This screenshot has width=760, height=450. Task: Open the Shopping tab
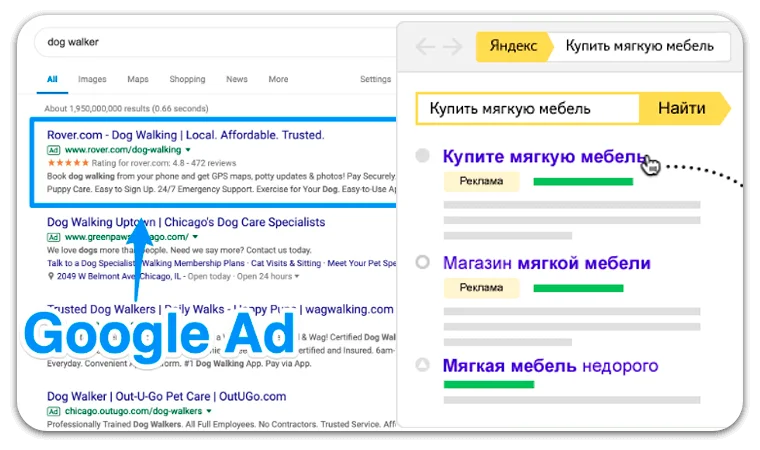click(x=187, y=79)
